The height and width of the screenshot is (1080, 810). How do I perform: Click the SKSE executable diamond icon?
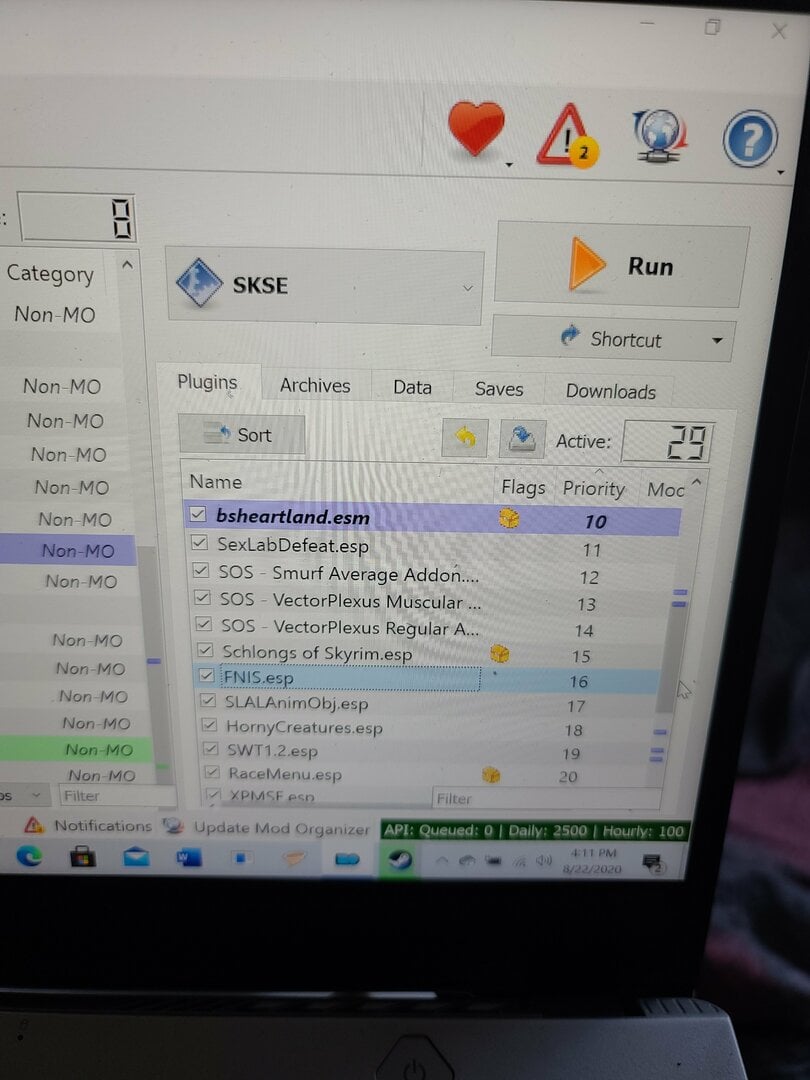coord(199,282)
